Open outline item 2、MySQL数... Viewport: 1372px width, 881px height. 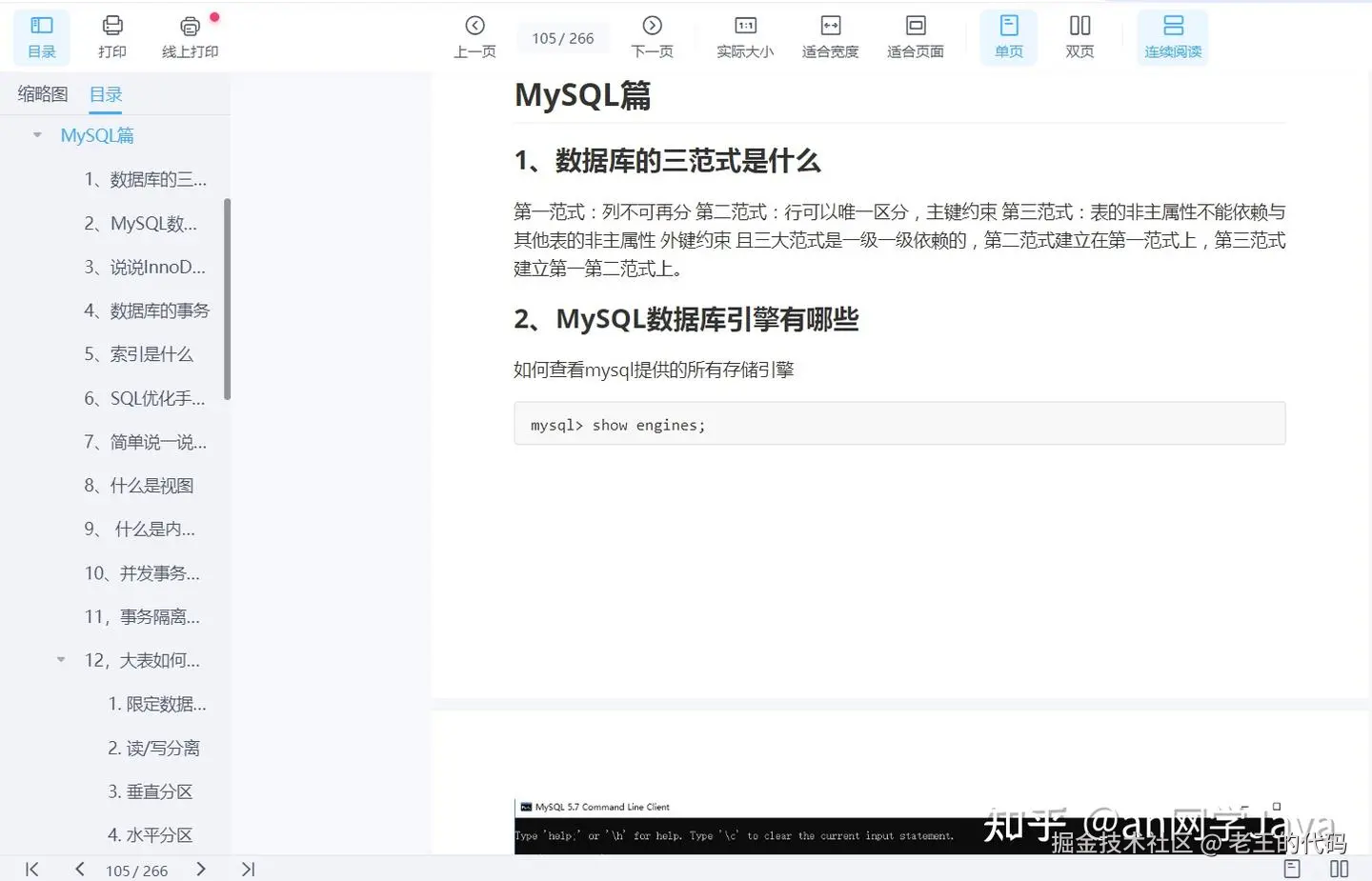(141, 223)
